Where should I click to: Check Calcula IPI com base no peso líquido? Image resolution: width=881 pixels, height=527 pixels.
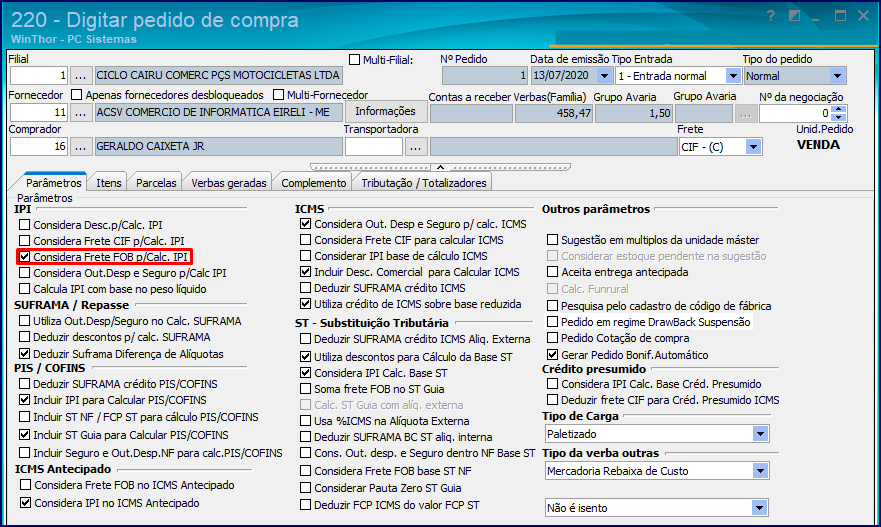click(24, 289)
